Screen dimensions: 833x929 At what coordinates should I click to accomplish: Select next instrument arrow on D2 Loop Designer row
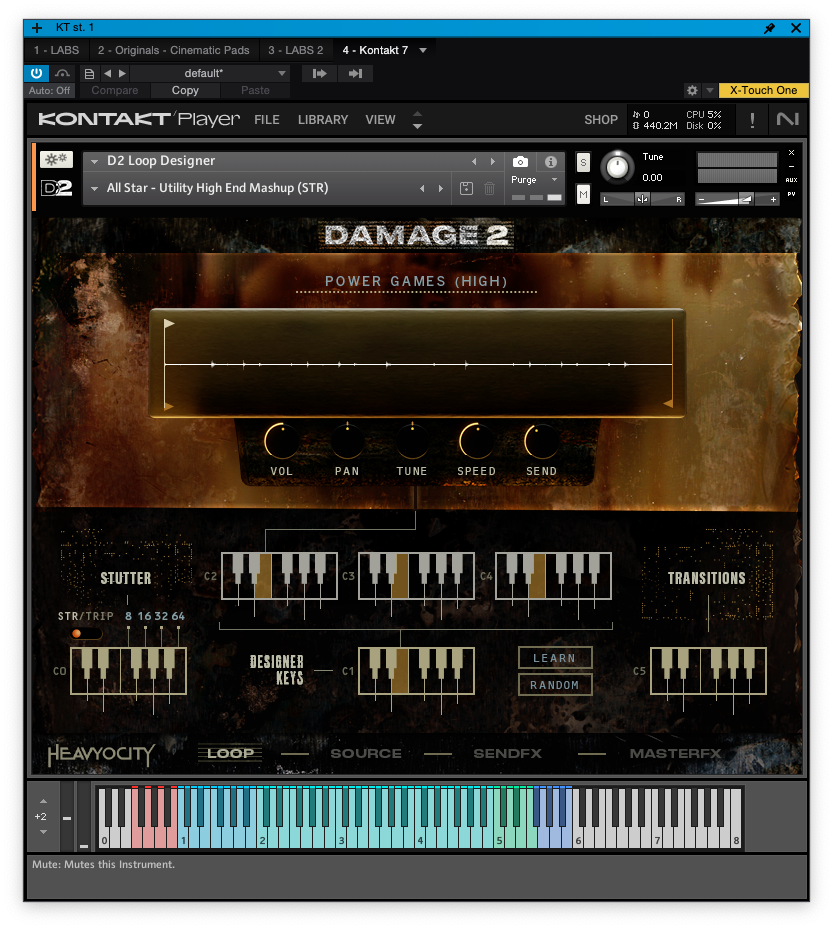pyautogui.click(x=492, y=161)
